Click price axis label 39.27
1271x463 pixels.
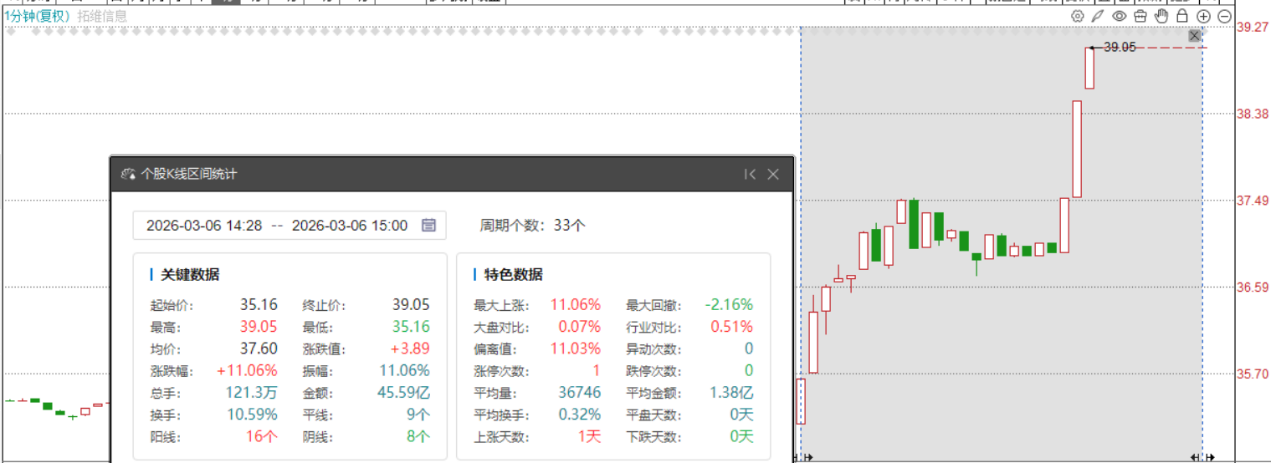pos(1254,27)
